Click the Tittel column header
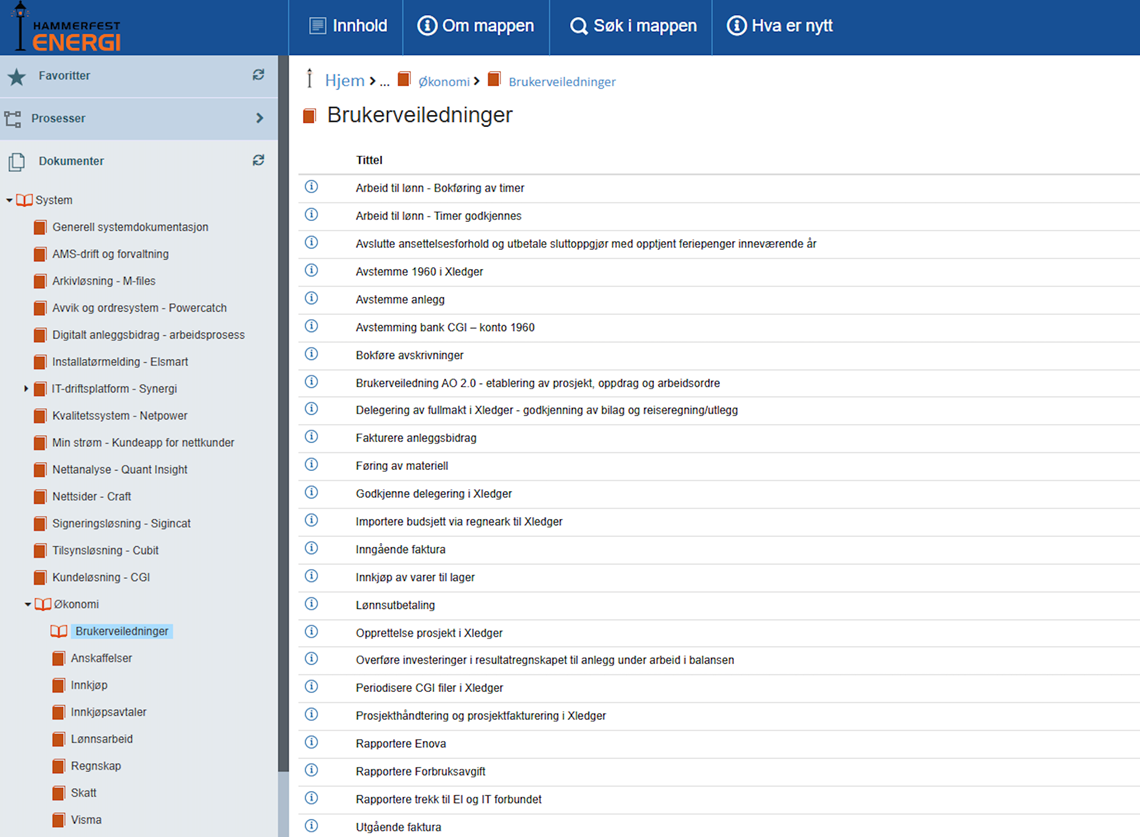This screenshot has width=1140, height=837. tap(369, 160)
